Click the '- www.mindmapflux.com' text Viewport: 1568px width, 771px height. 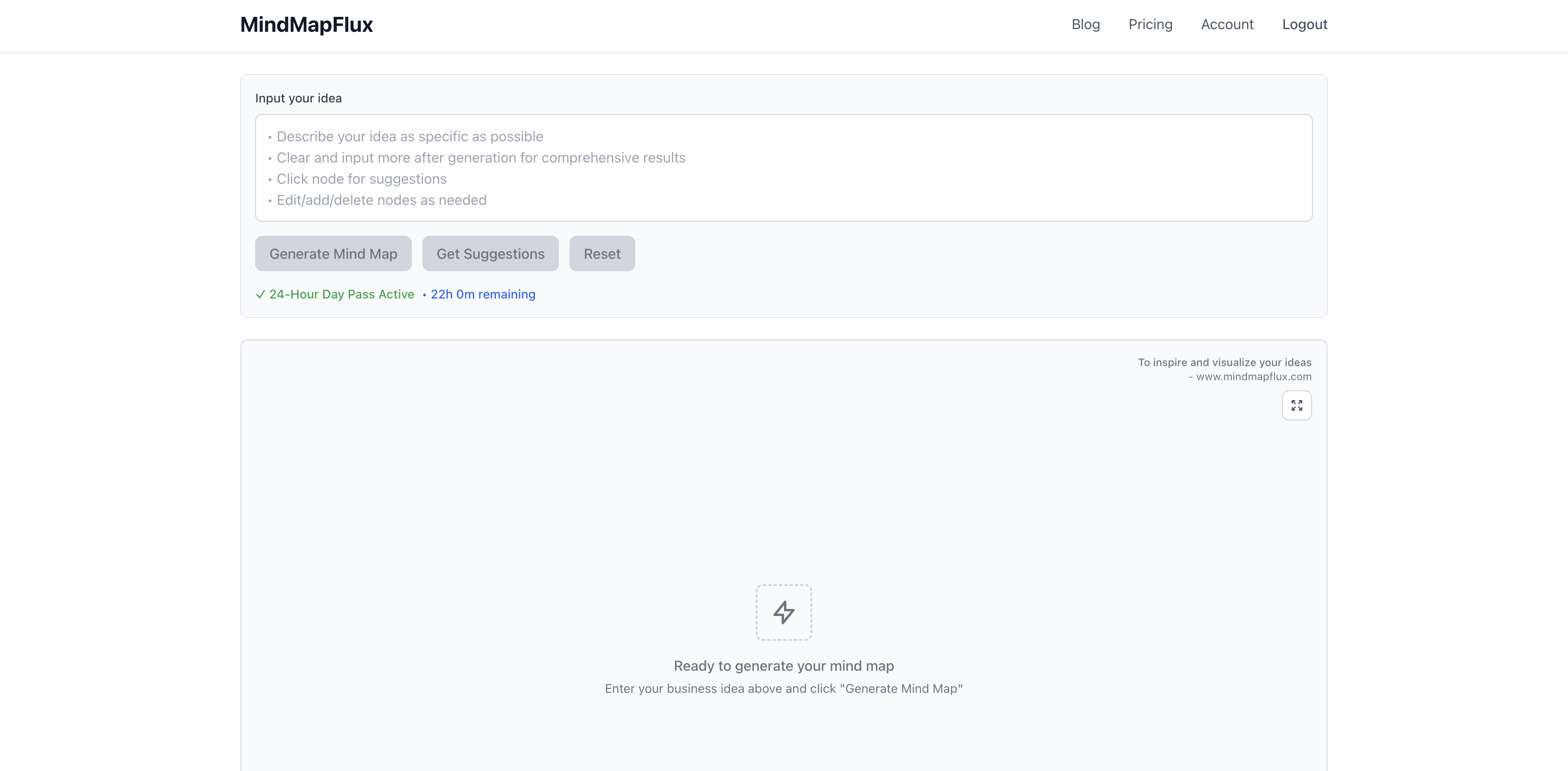[x=1250, y=376]
